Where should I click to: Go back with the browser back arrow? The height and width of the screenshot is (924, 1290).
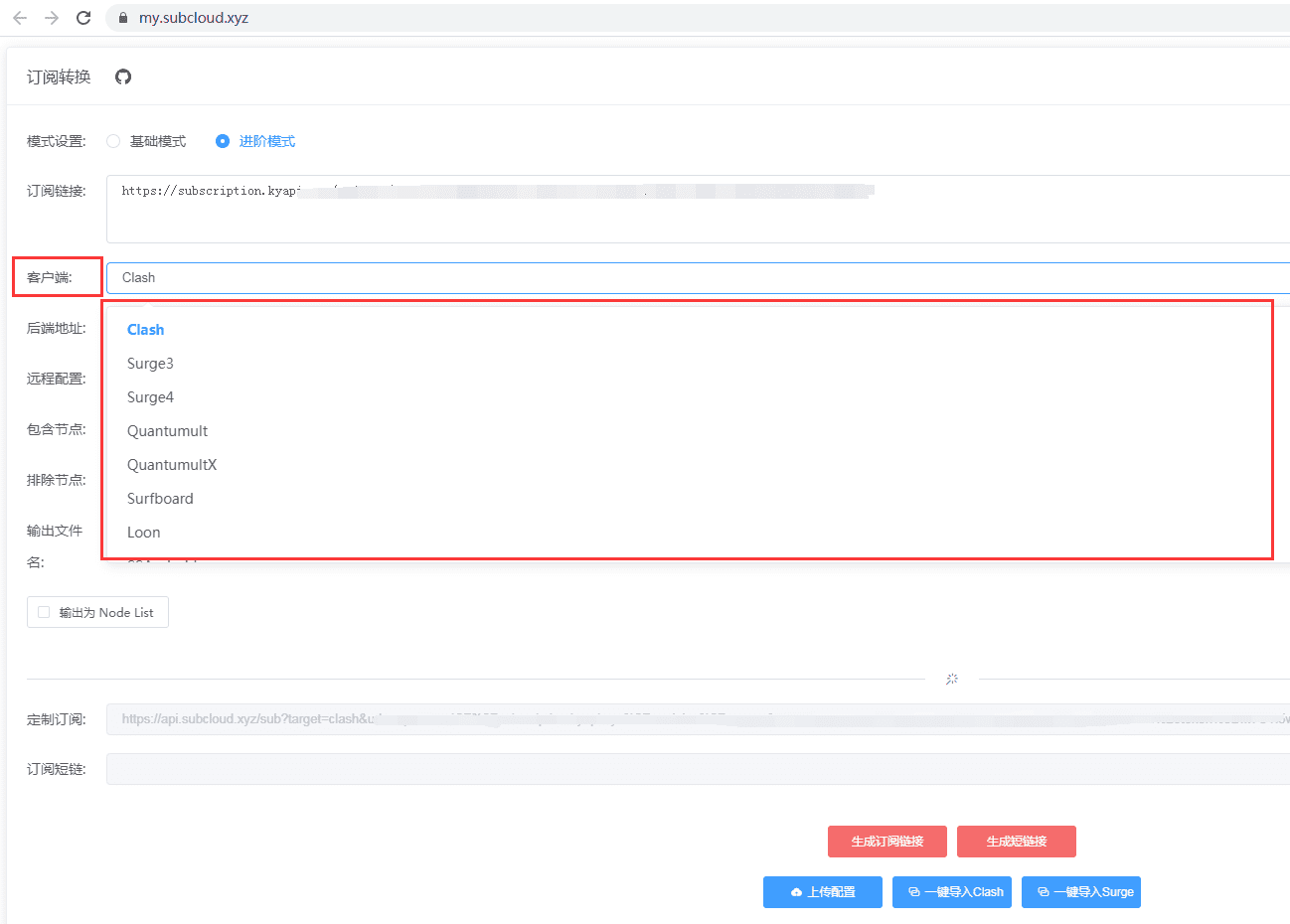[20, 18]
